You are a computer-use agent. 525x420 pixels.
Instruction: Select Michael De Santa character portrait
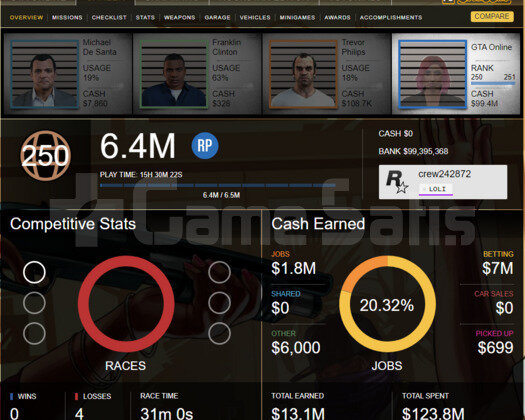45,74
